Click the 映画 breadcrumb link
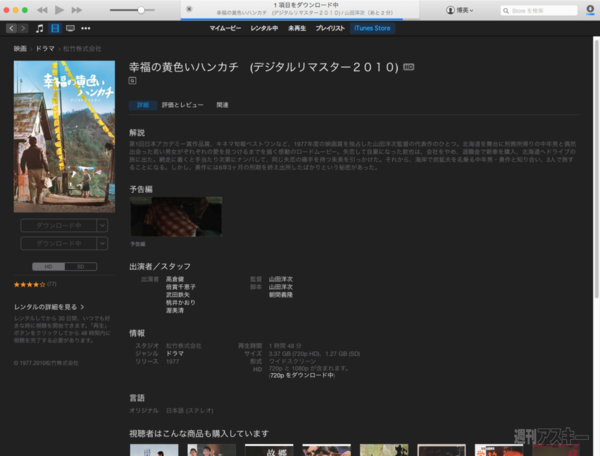600x456 pixels. pyautogui.click(x=20, y=49)
